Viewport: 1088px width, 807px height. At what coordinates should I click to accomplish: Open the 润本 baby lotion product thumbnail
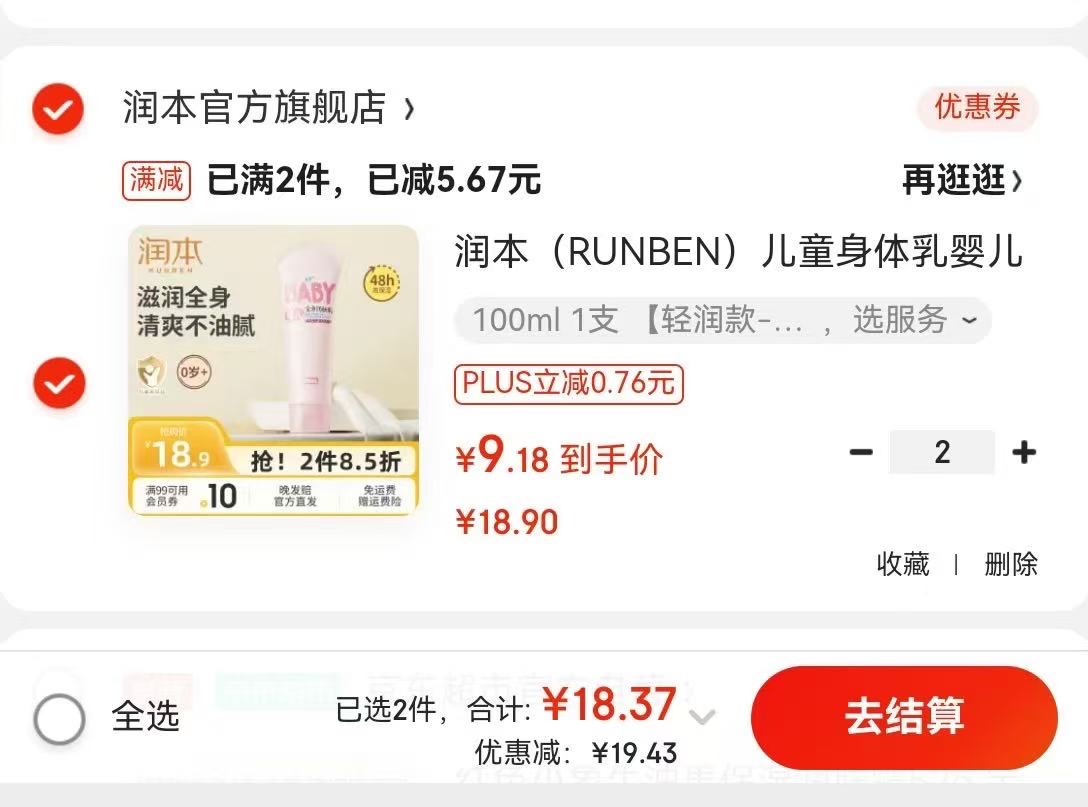pyautogui.click(x=274, y=370)
